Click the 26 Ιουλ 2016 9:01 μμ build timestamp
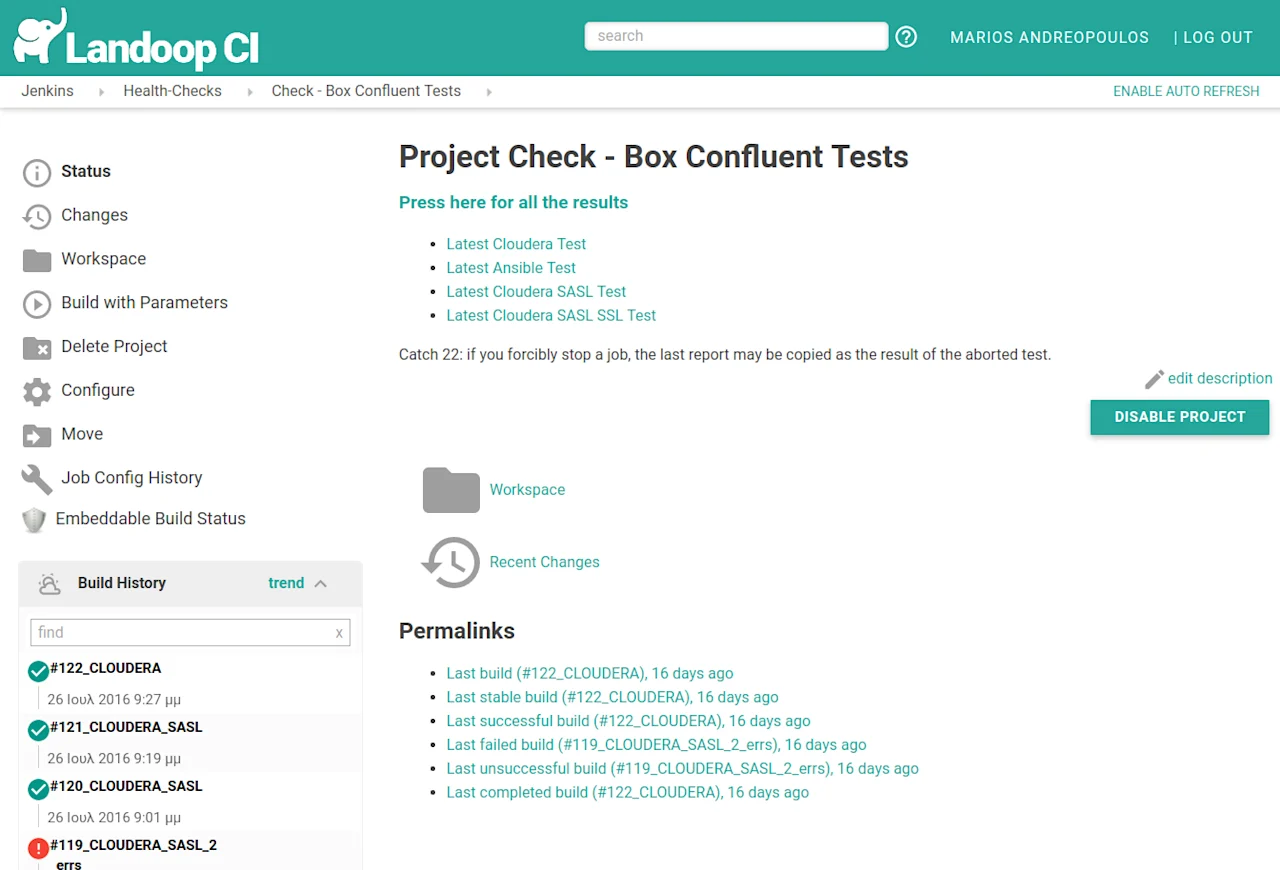Image resolution: width=1280 pixels, height=870 pixels. 114,817
